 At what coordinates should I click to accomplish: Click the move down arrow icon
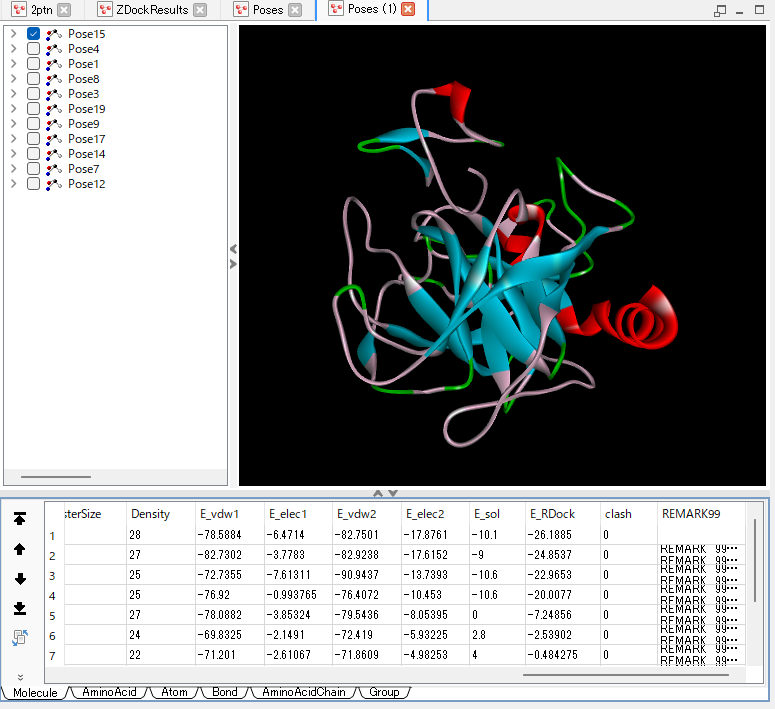[20, 579]
